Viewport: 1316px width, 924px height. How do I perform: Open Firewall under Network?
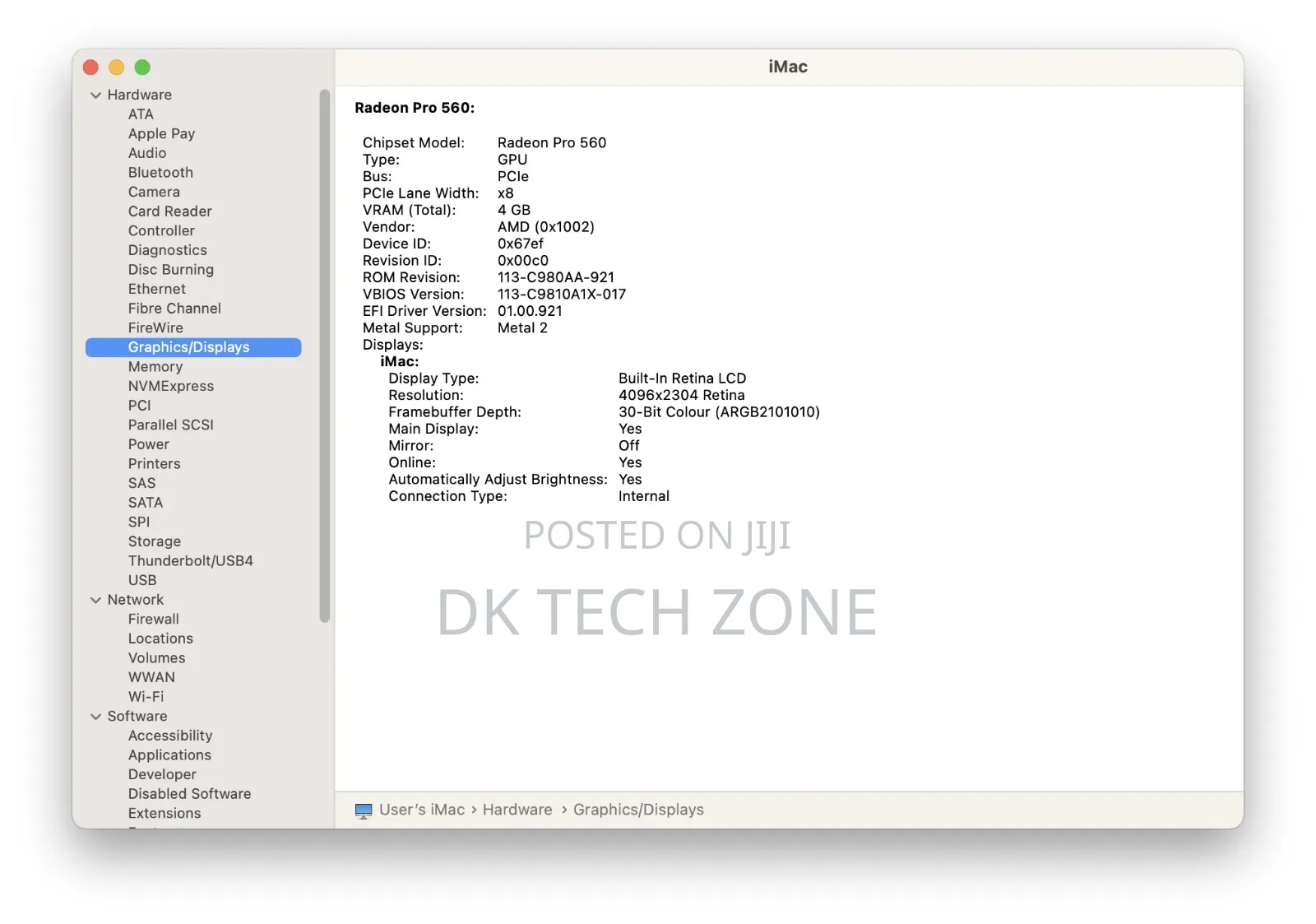(153, 620)
